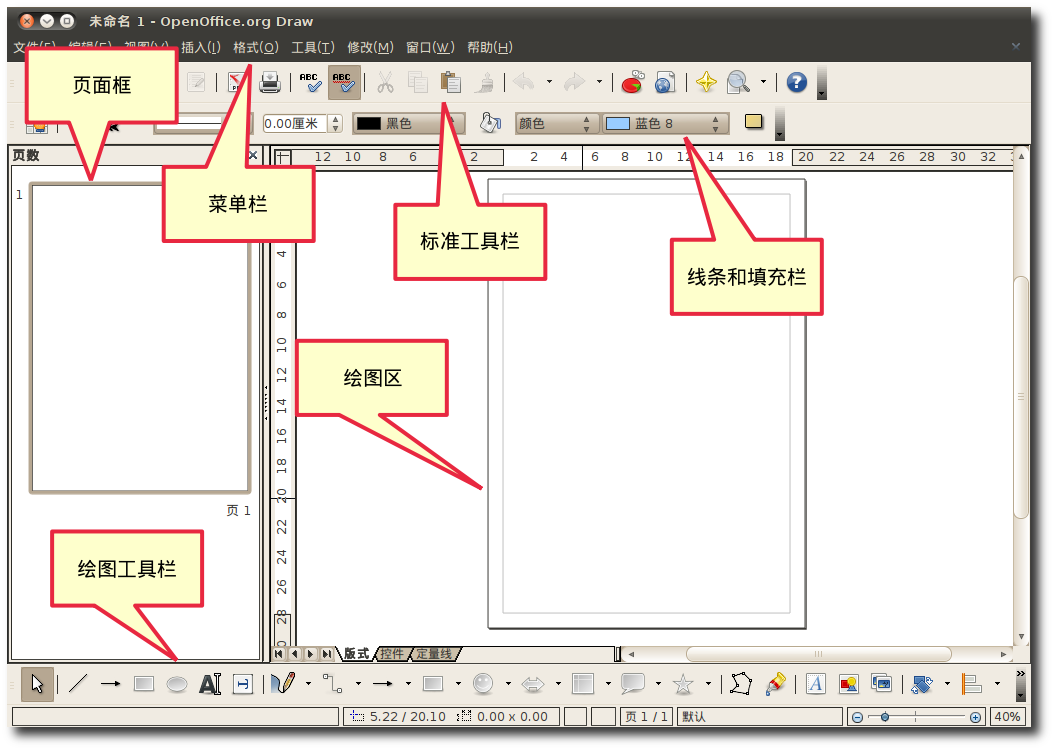This screenshot has height=750, width=1054.
Task: Select the Block Arrows tool
Action: pos(533,684)
